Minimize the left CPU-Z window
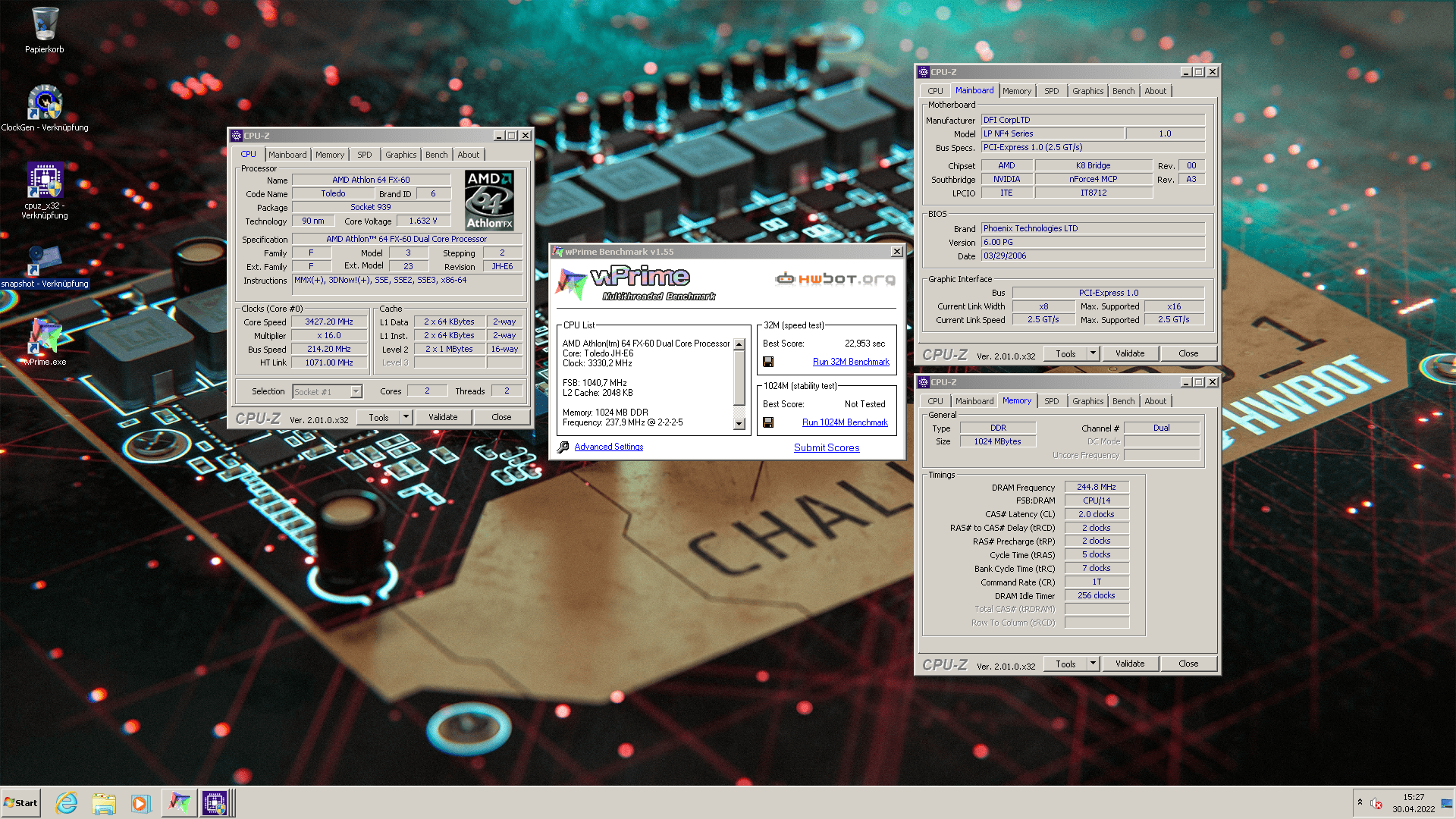The width and height of the screenshot is (1456, 819). [x=499, y=136]
